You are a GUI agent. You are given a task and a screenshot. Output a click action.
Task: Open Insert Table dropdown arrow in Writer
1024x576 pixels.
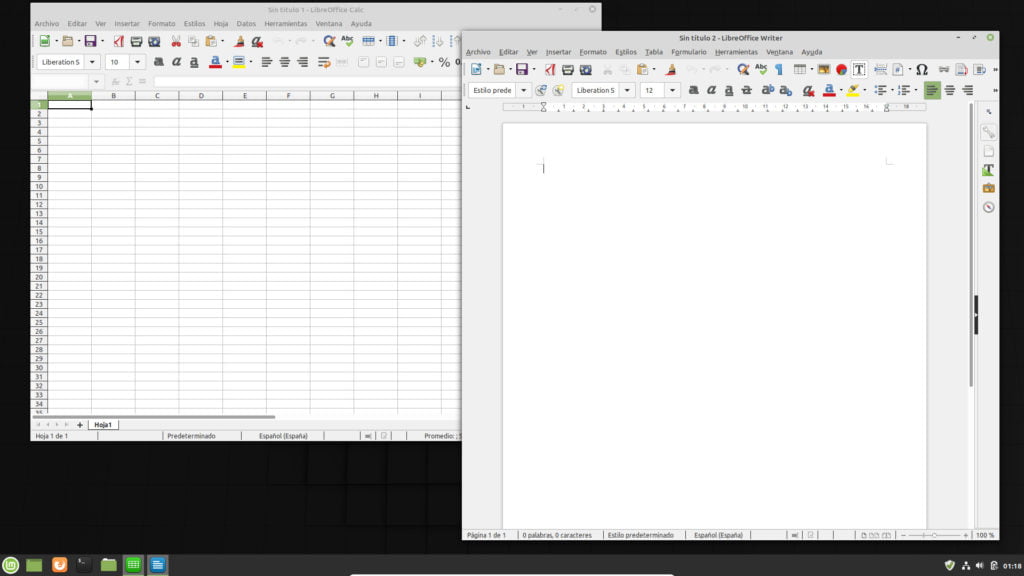(x=811, y=70)
